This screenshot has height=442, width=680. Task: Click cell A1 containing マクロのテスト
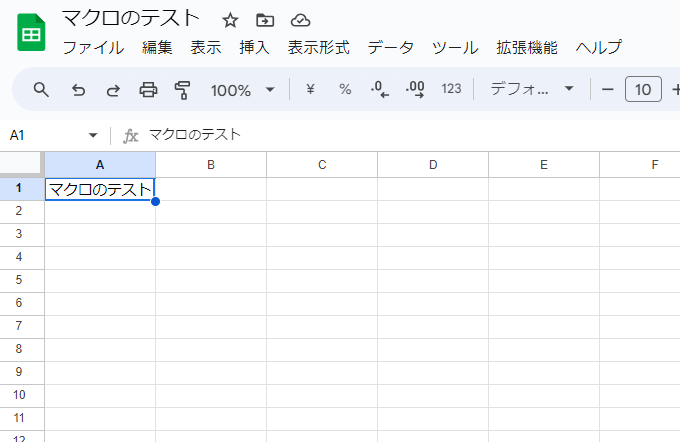click(100, 189)
